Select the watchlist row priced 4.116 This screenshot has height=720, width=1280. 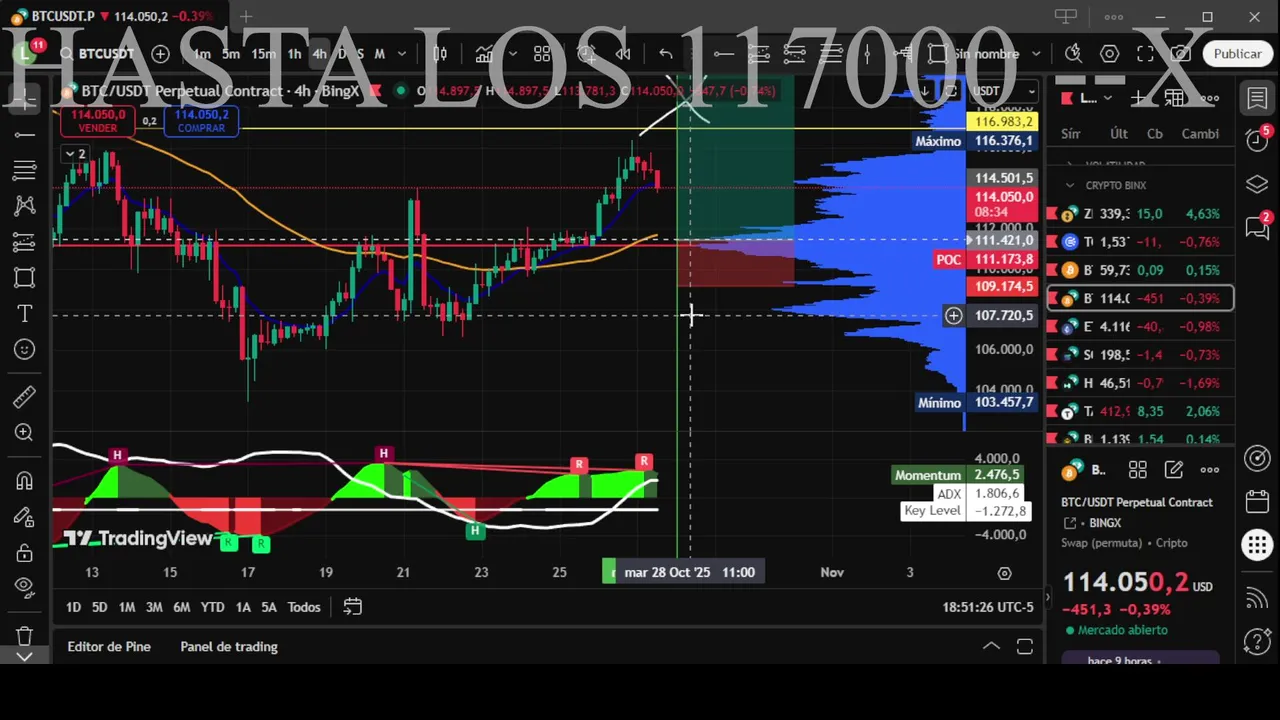(x=1140, y=327)
